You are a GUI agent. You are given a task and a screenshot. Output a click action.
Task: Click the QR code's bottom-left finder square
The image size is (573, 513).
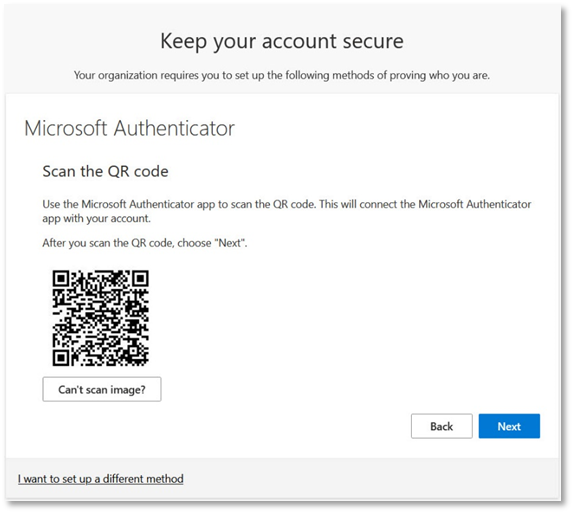(61, 358)
